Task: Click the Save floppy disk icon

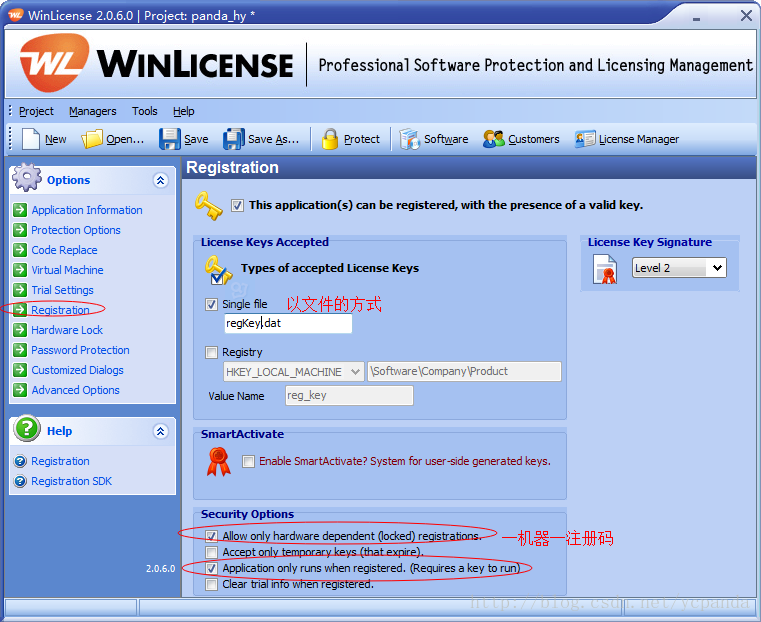Action: [170, 139]
